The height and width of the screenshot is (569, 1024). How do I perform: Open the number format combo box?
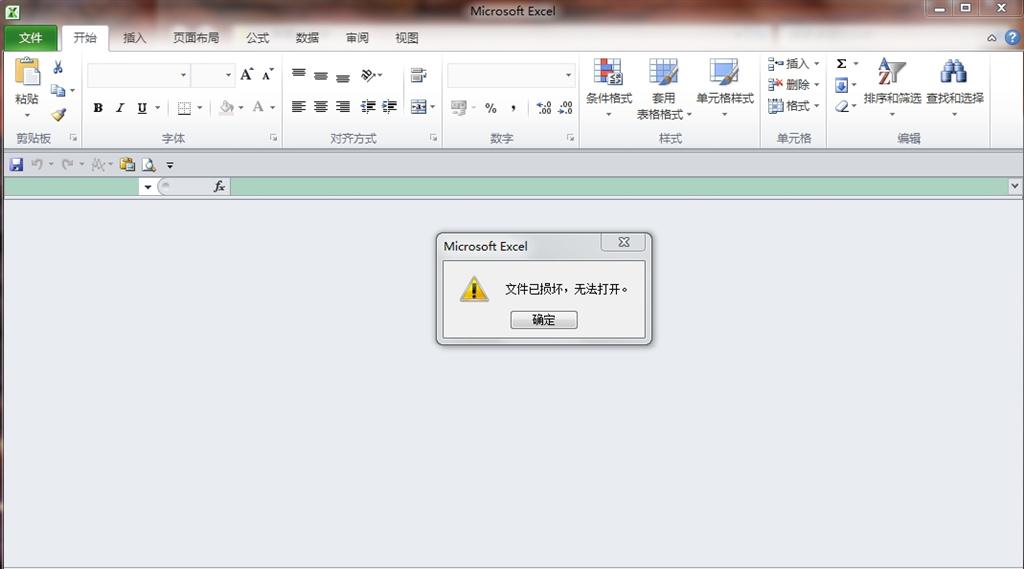tap(511, 75)
